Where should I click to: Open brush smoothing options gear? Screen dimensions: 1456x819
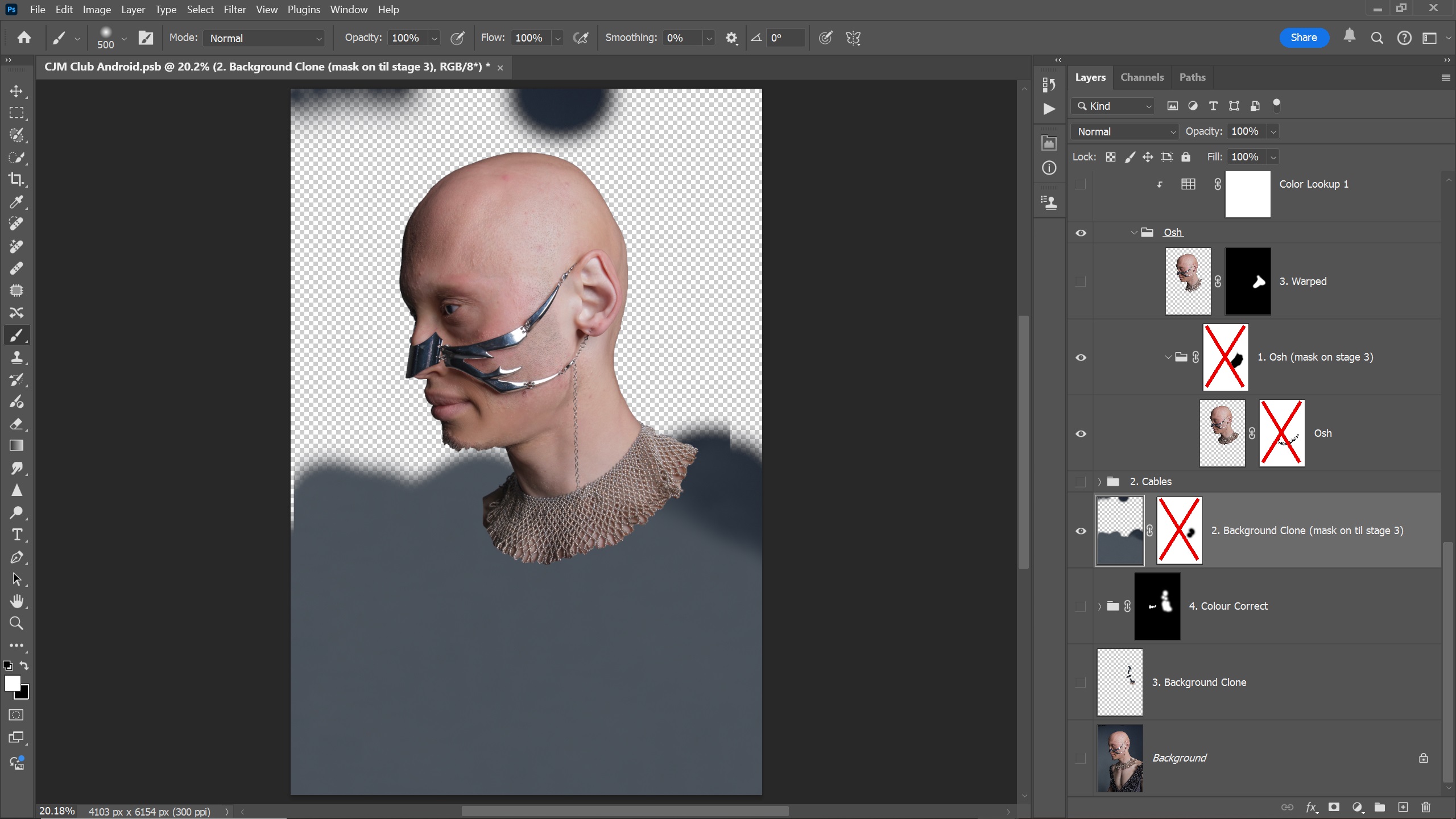pyautogui.click(x=731, y=38)
